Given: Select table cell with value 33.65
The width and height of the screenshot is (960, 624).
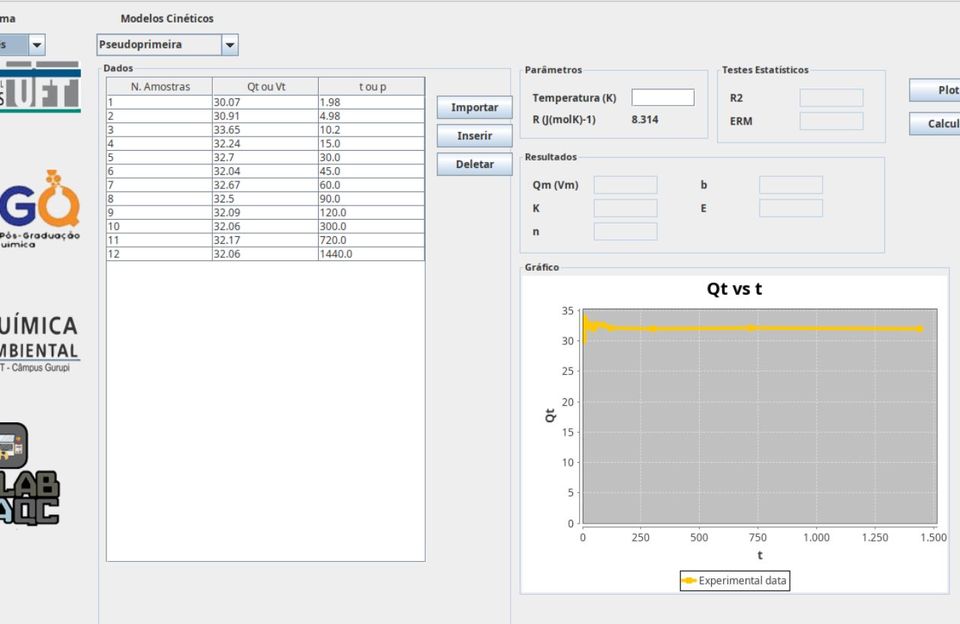Looking at the screenshot, I should pos(265,130).
